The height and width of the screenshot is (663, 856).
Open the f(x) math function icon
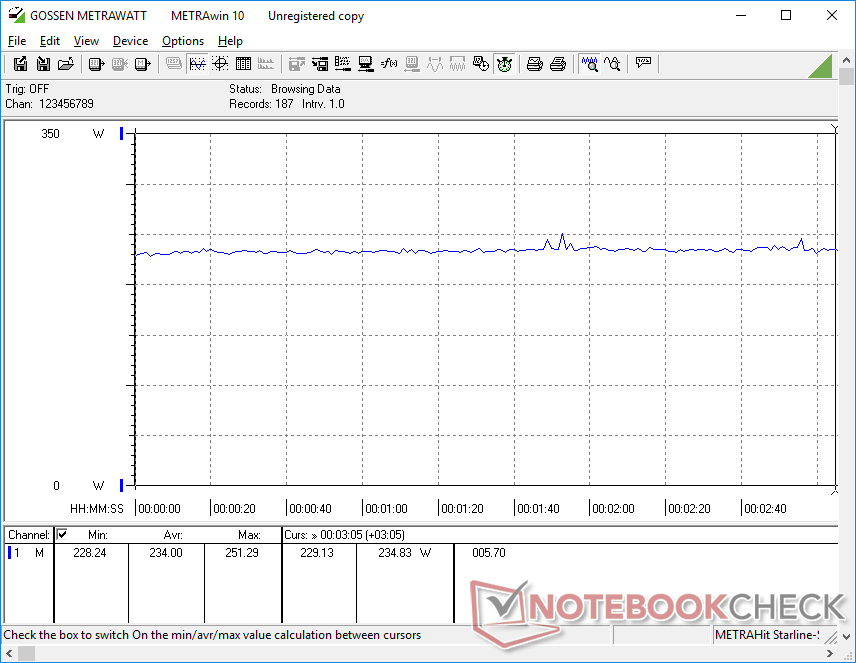389,64
